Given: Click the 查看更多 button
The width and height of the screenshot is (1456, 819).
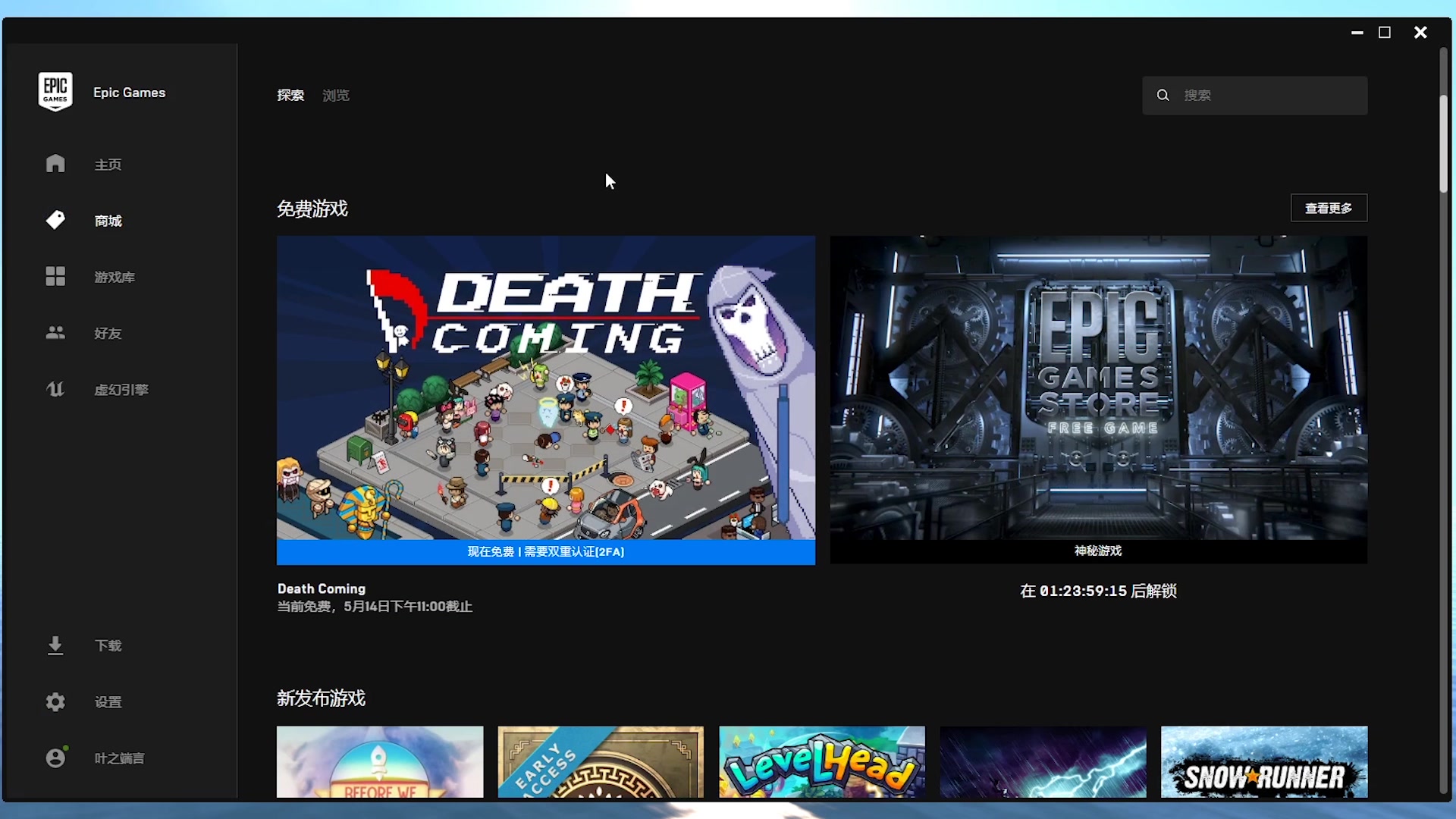Looking at the screenshot, I should point(1329,208).
